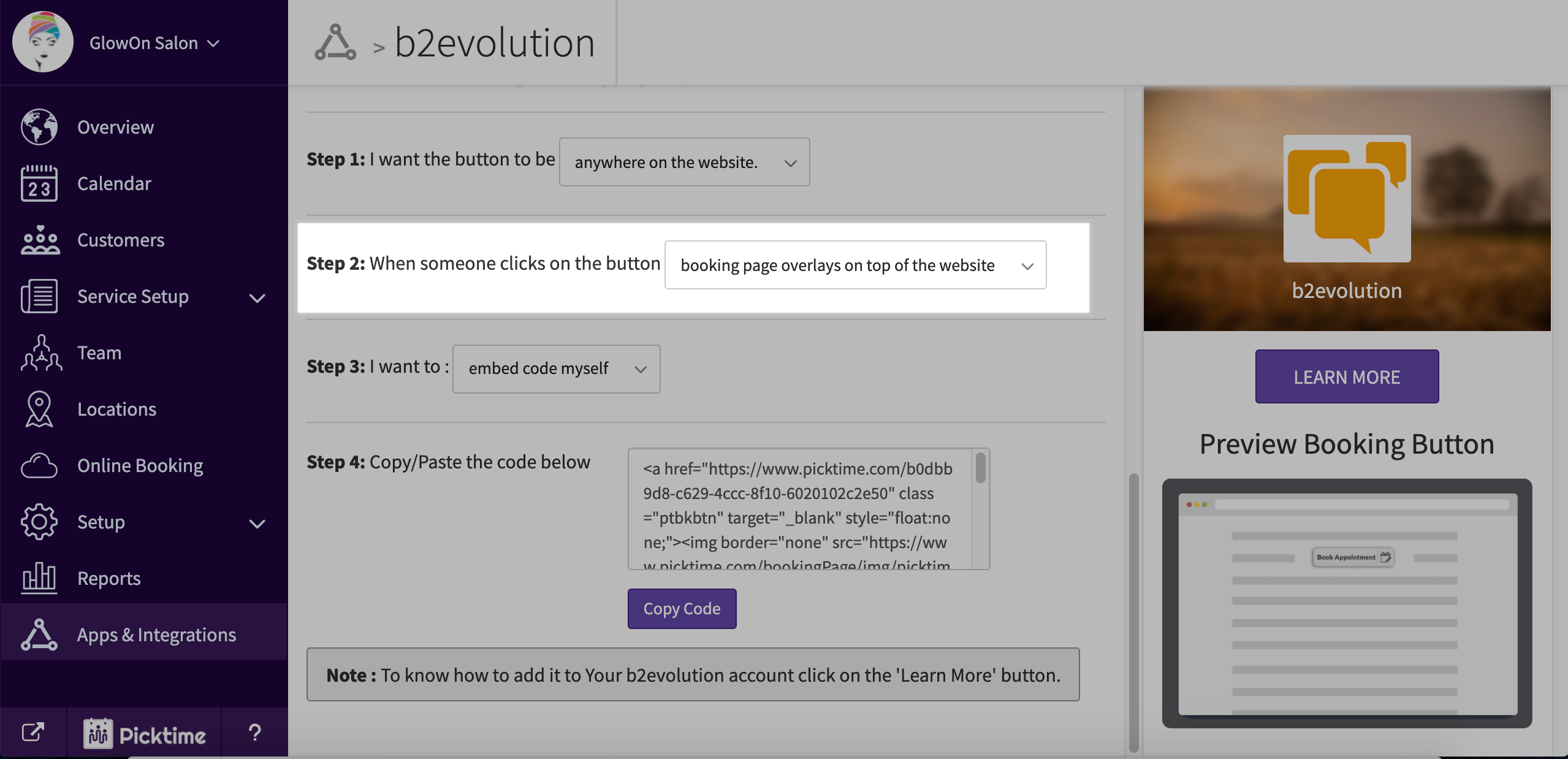Viewport: 1568px width, 759px height.
Task: Open the Calendar icon in sidebar
Action: (x=39, y=183)
